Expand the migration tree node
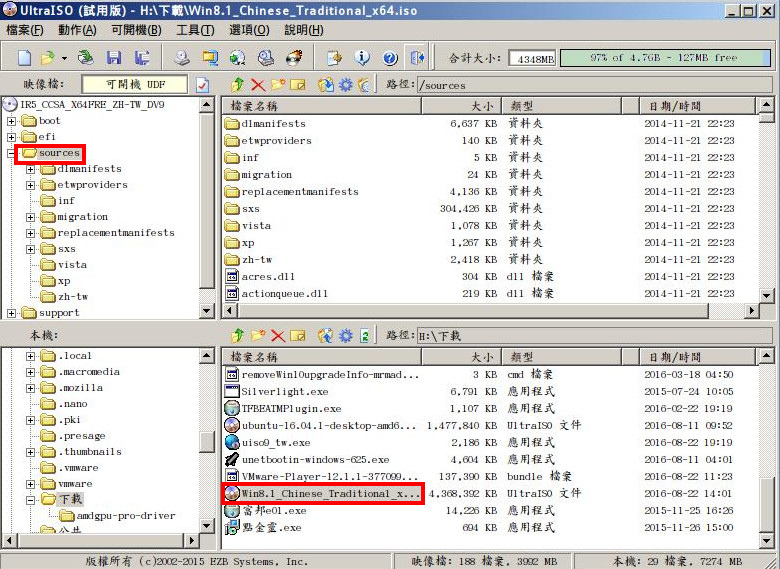780x569 pixels. coord(31,217)
